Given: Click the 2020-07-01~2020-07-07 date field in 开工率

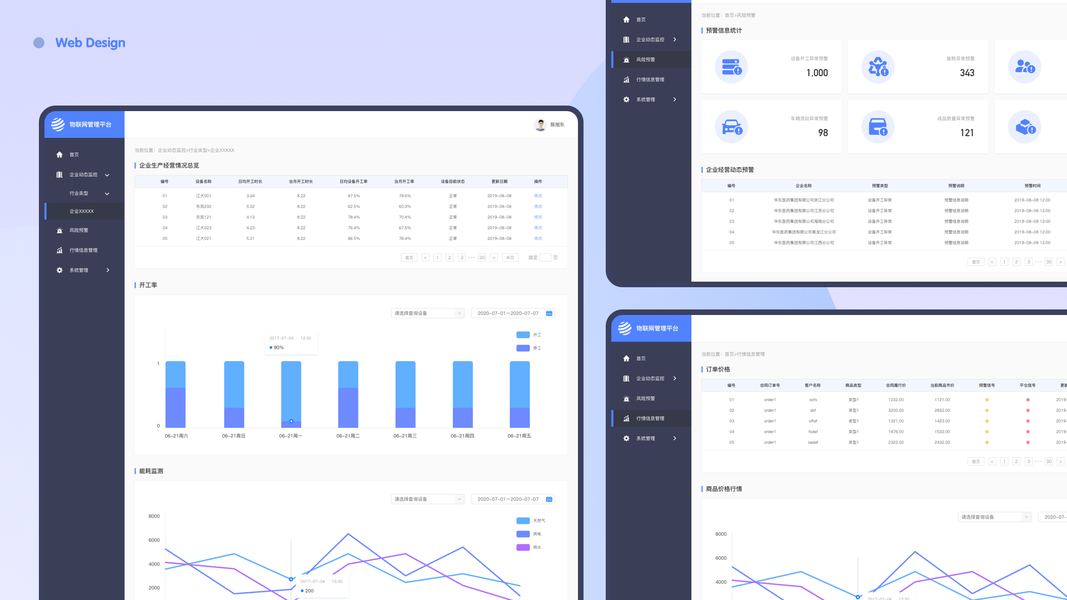Looking at the screenshot, I should pyautogui.click(x=512, y=314).
